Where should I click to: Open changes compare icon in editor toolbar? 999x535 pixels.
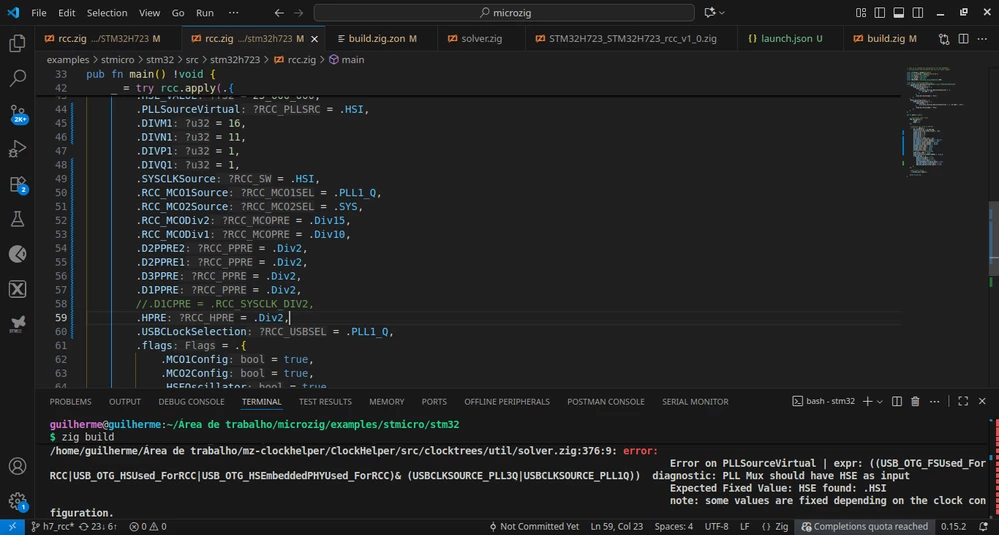point(944,39)
